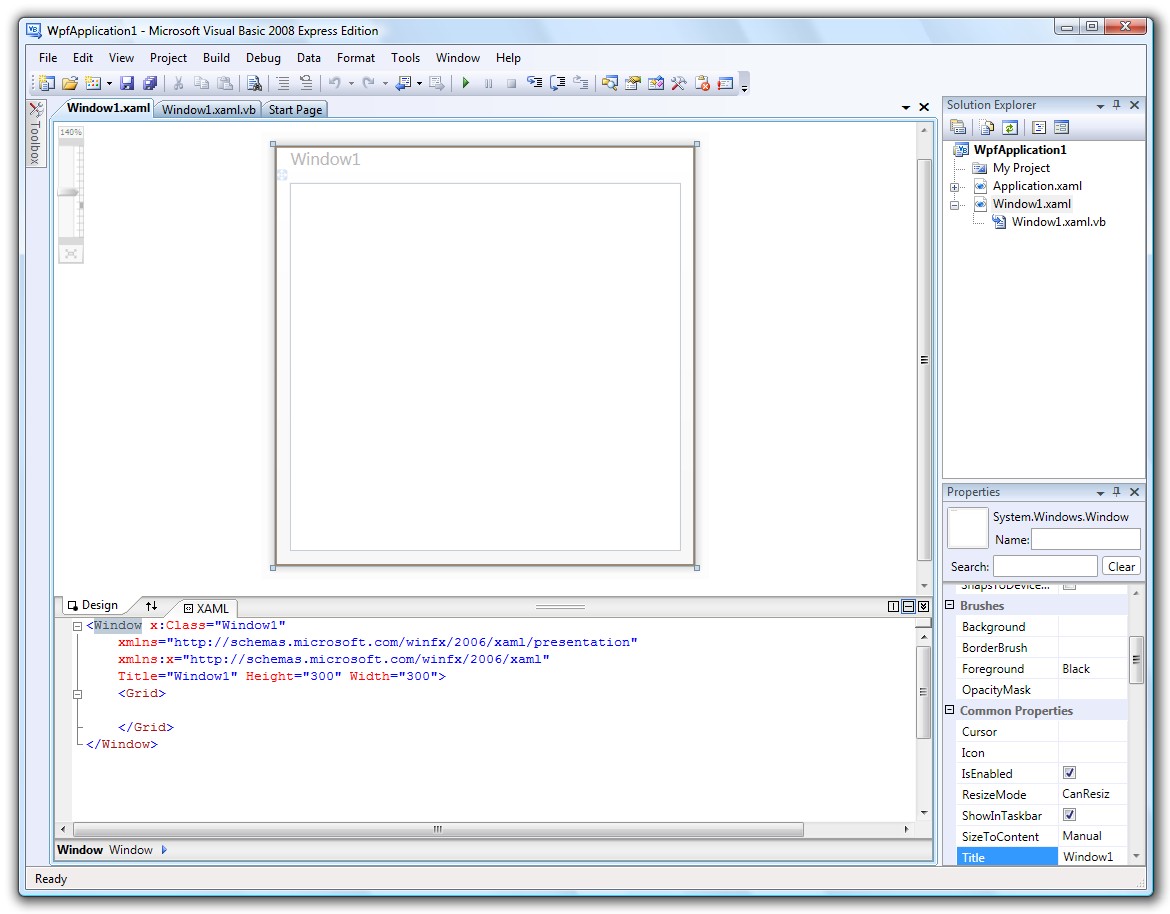Viewport: 1170px width, 914px height.
Task: Click the New Project toolbar icon
Action: pos(47,84)
